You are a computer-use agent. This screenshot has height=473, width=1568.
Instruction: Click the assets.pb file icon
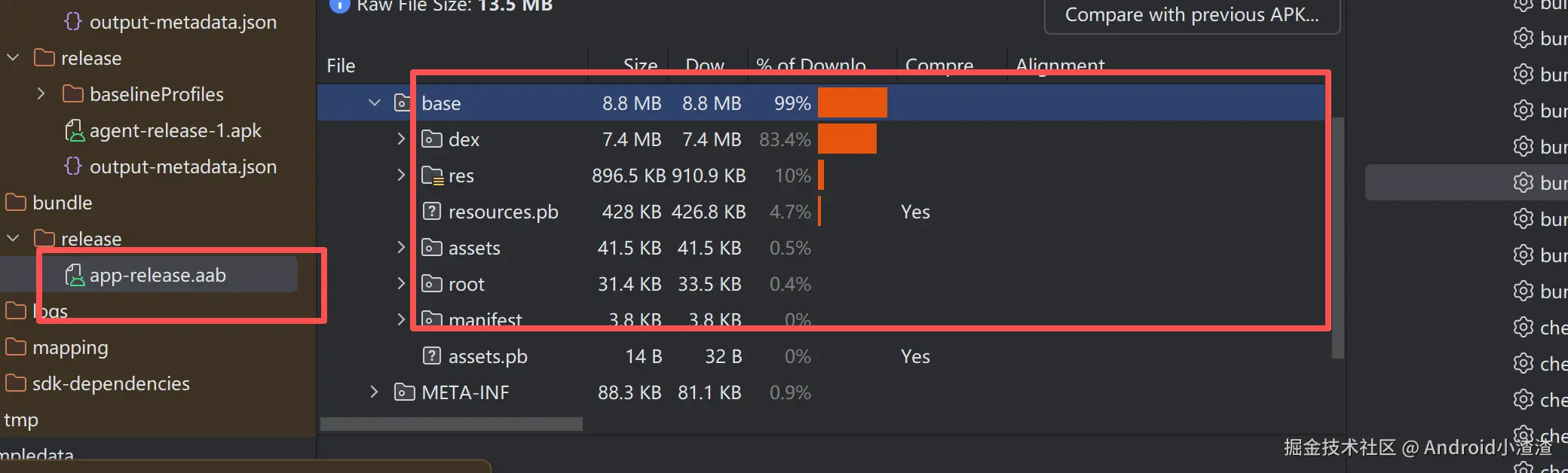[431, 356]
